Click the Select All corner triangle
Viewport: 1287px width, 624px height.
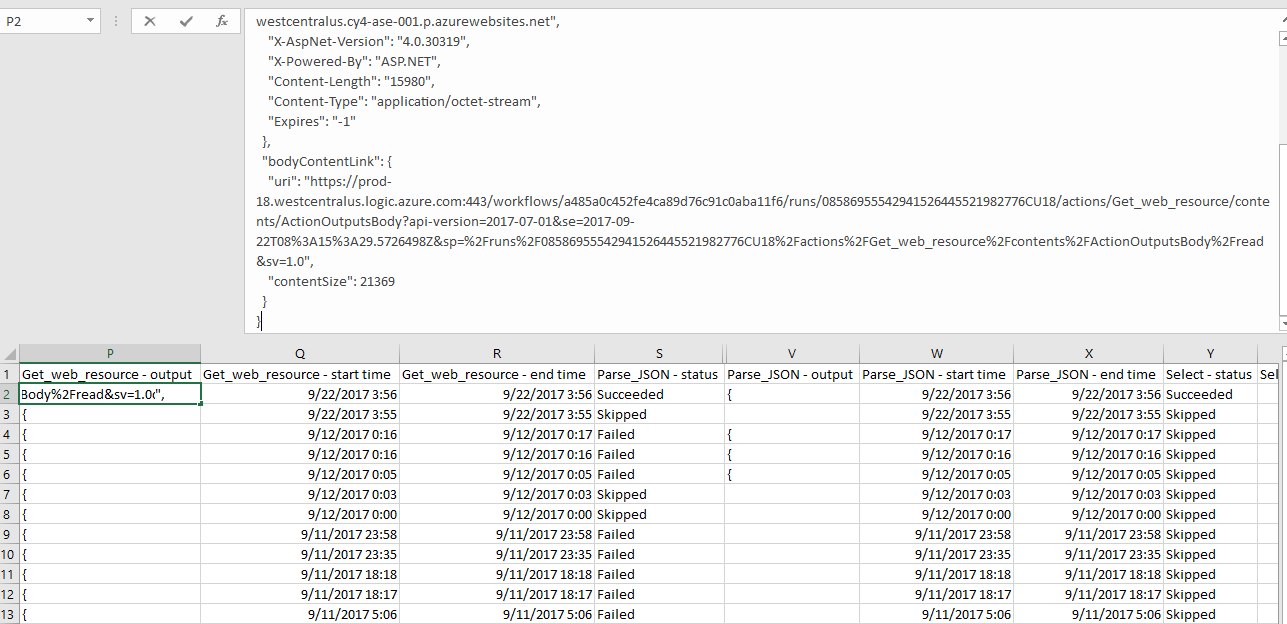click(x=9, y=354)
